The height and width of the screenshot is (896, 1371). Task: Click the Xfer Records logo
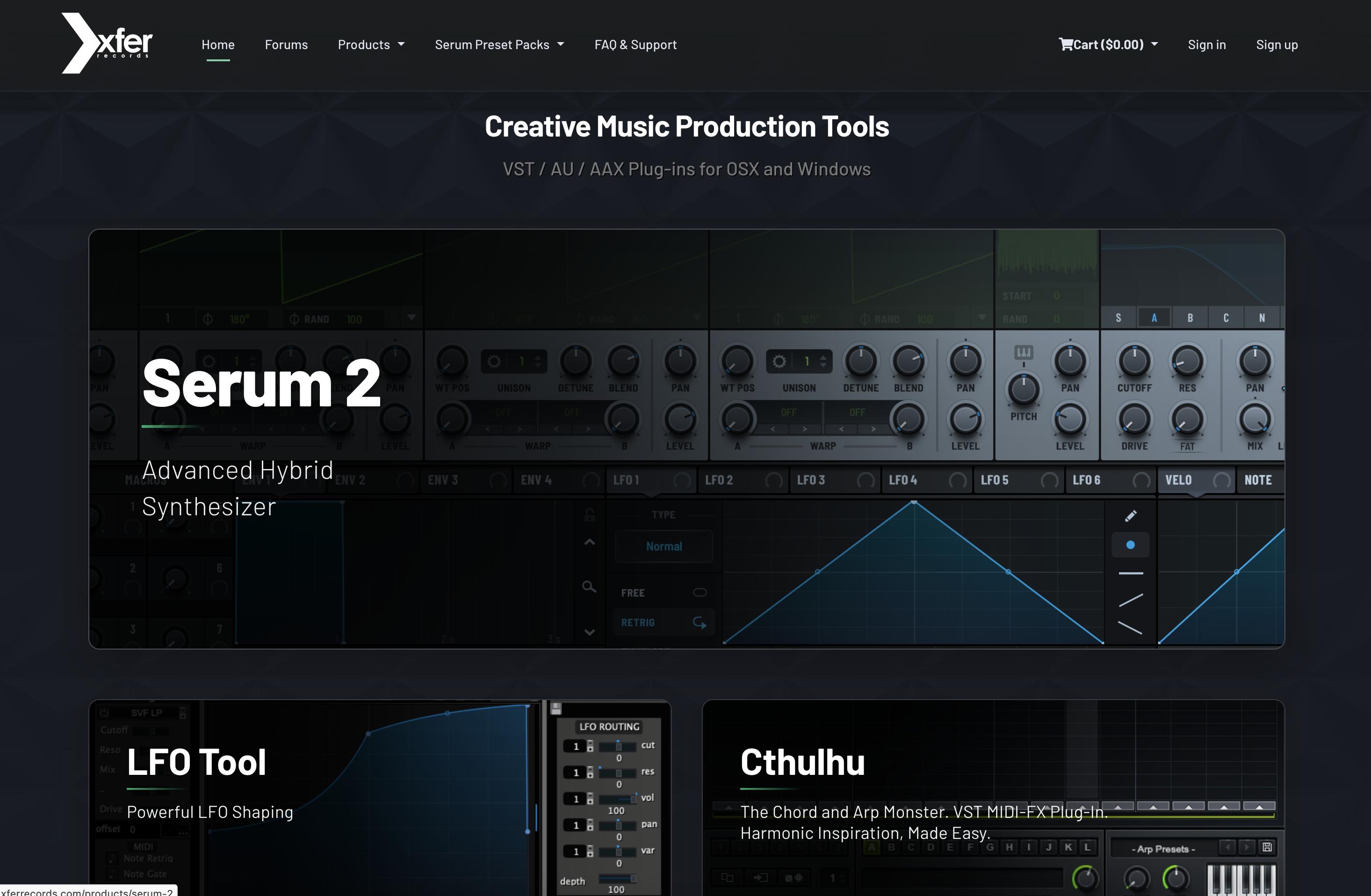pyautogui.click(x=107, y=44)
